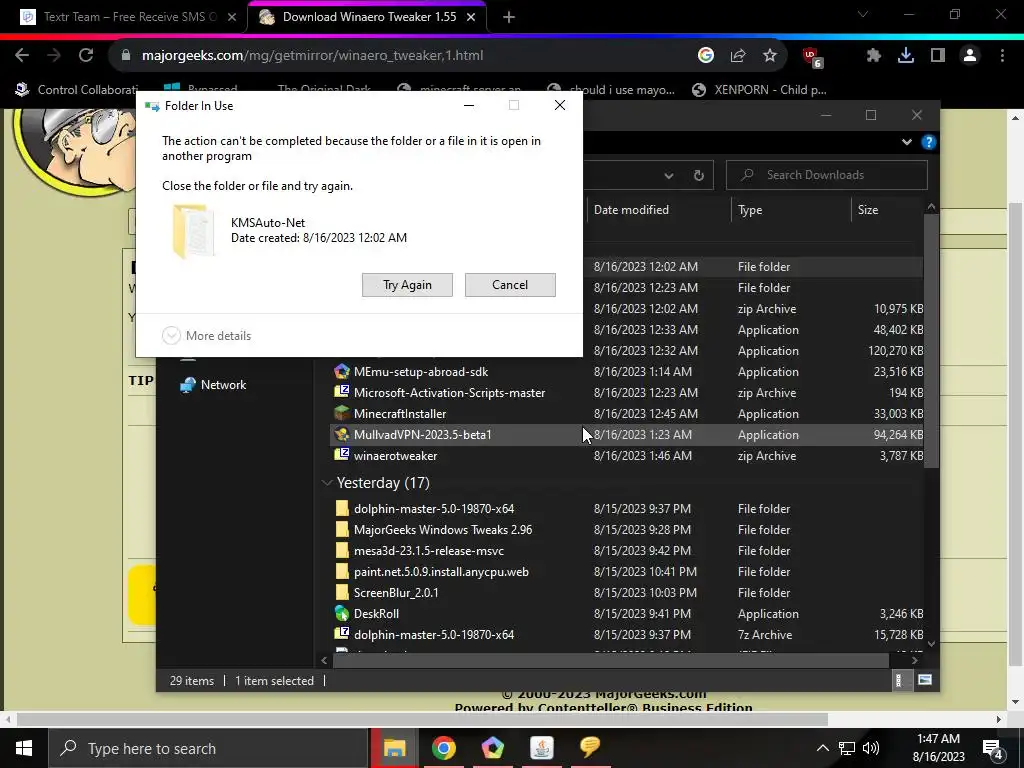
Task: Show hidden system tray icons
Action: click(823, 748)
